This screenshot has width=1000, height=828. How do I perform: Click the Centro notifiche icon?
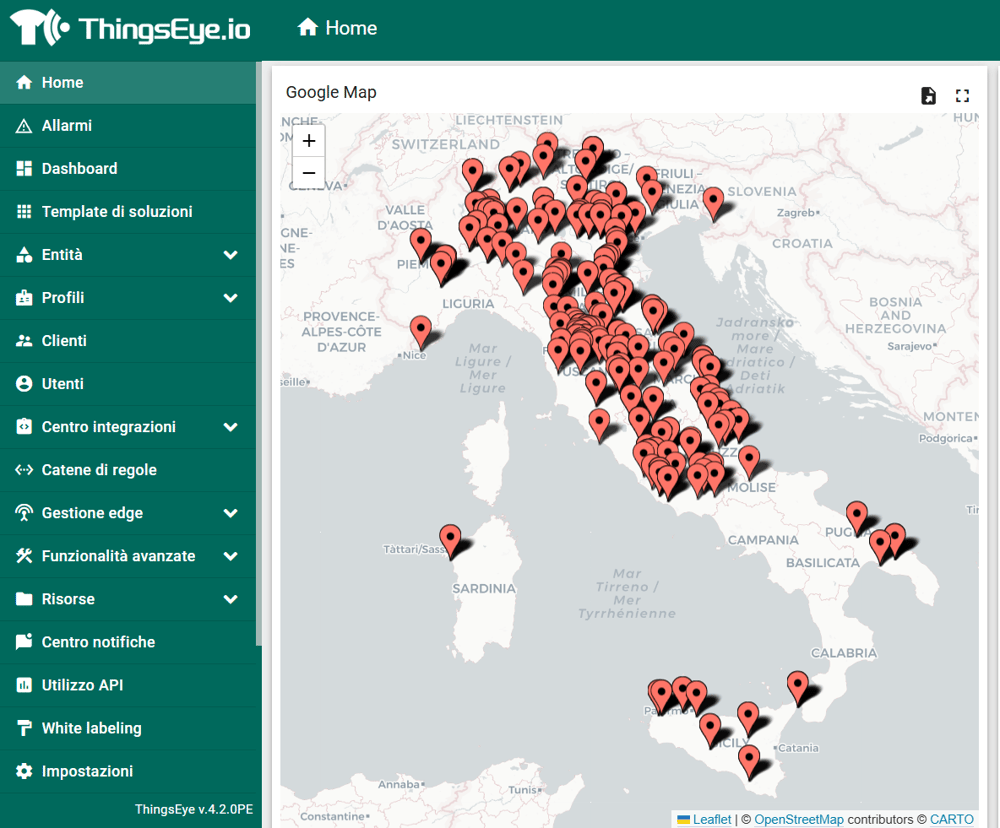pos(25,642)
